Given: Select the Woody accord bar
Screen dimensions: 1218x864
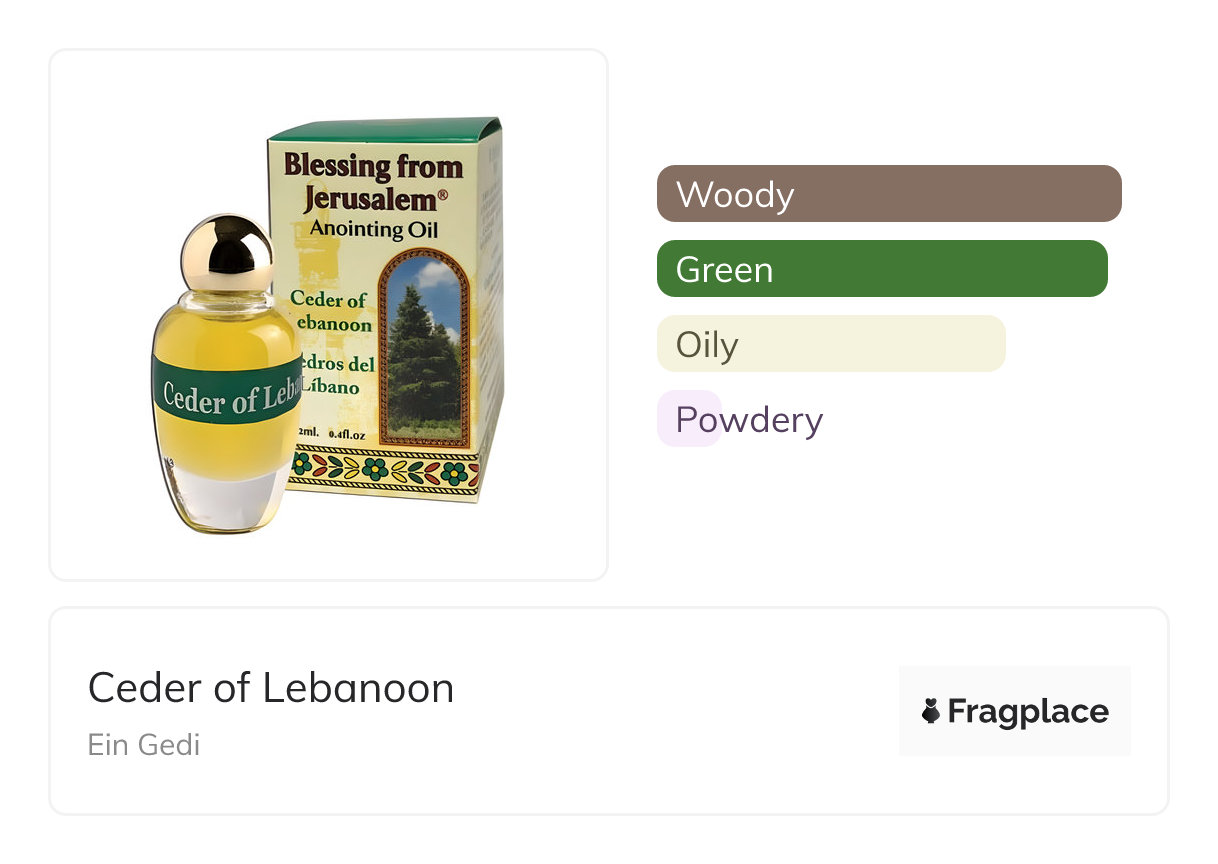Looking at the screenshot, I should (x=889, y=193).
